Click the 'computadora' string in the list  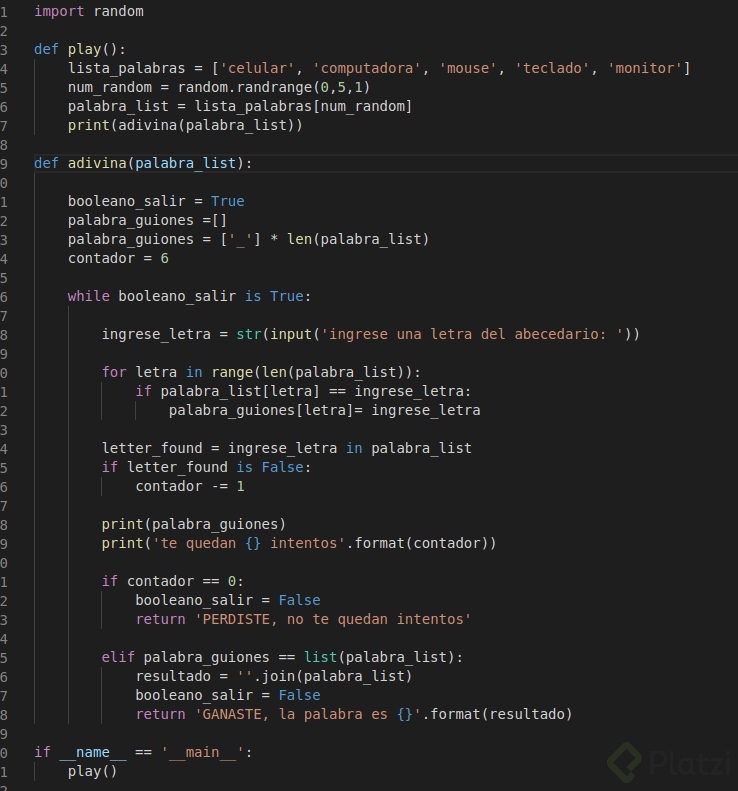367,68
